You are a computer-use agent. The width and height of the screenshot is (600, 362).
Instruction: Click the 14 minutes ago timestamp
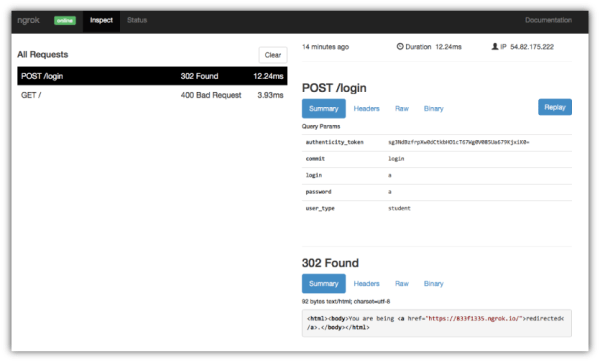tap(325, 47)
